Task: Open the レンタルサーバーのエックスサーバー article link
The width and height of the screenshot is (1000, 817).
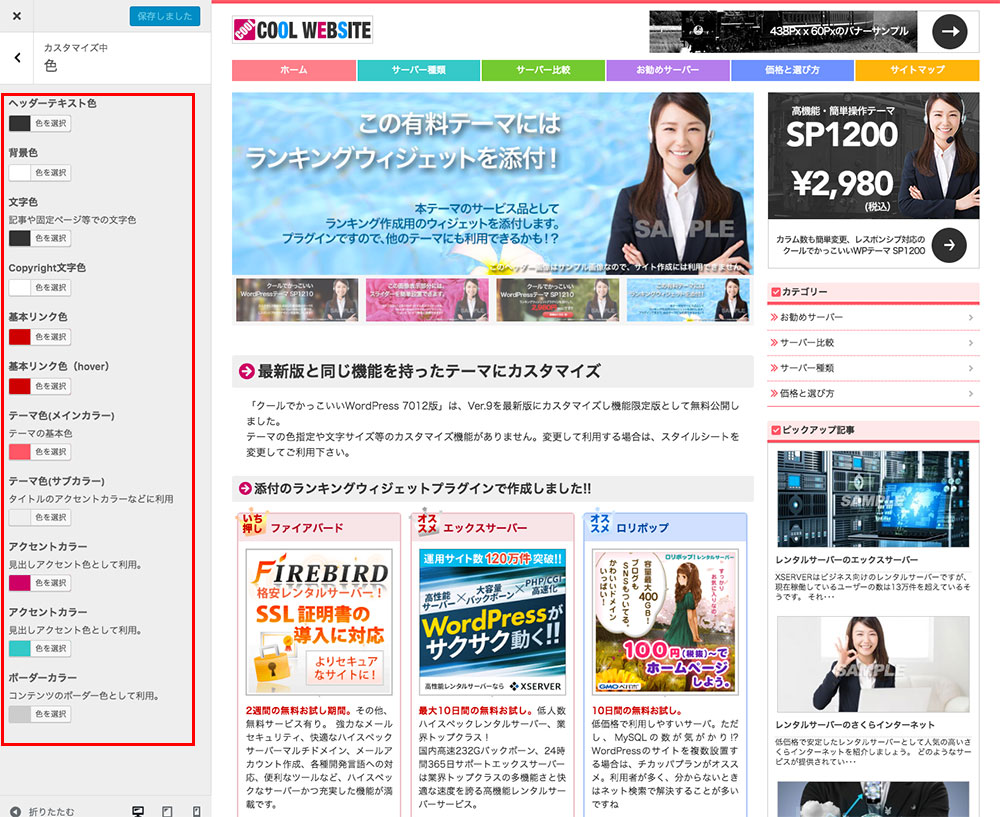Action: click(x=847, y=560)
